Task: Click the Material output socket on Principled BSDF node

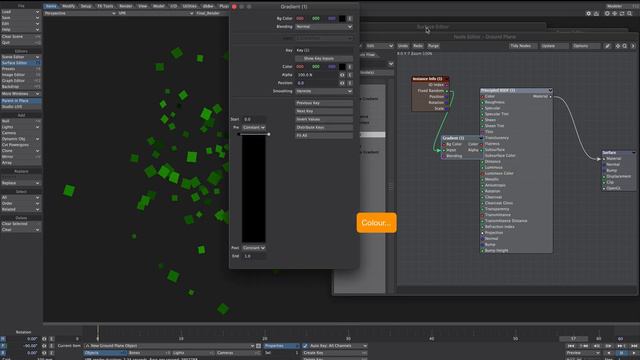Action: coord(551,96)
